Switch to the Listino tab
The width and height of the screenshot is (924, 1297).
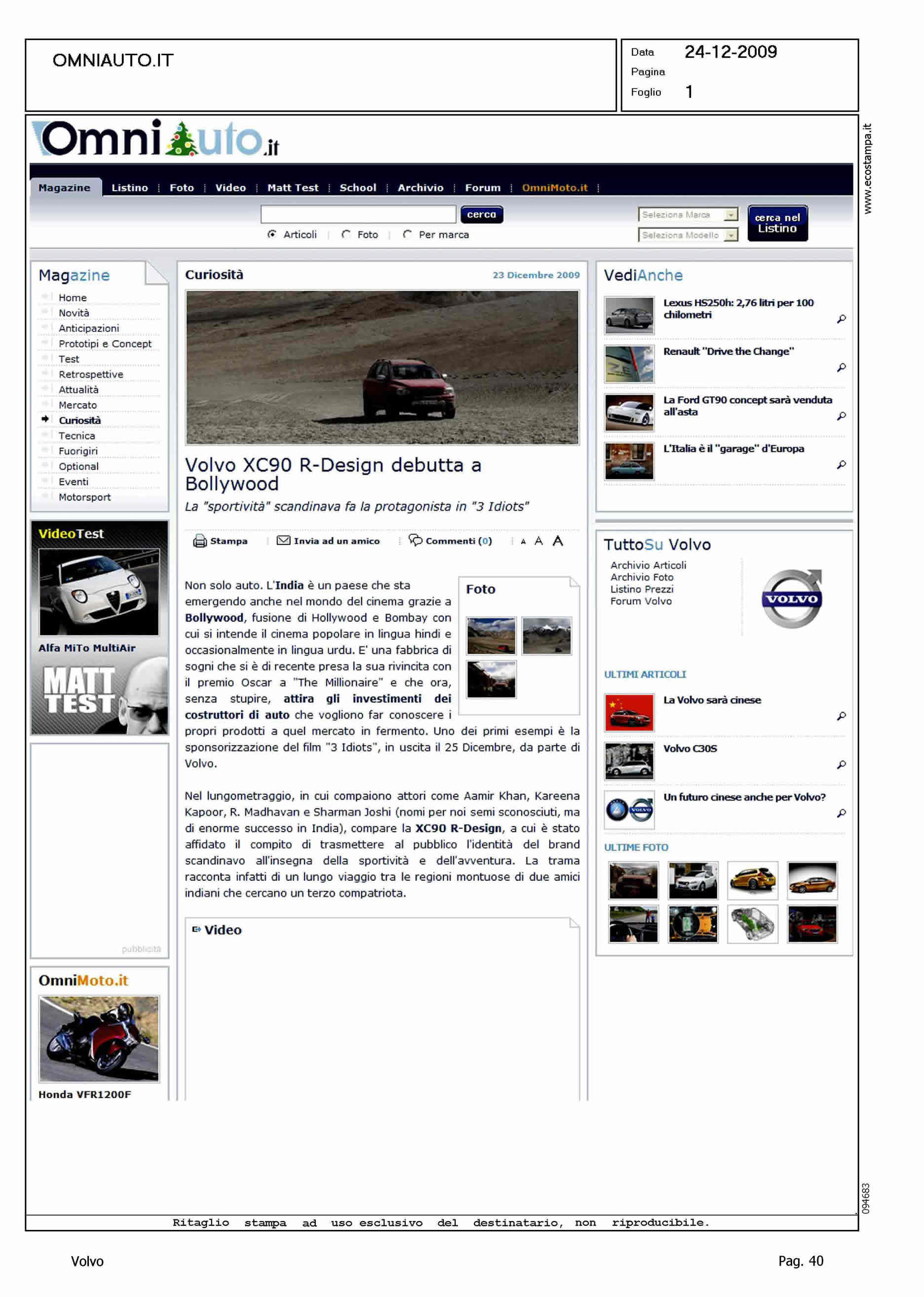point(129,188)
